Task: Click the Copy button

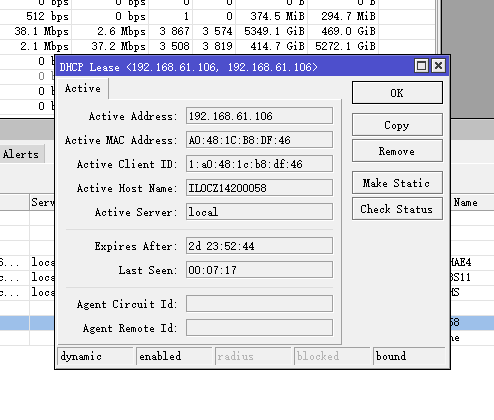Action: 397,125
